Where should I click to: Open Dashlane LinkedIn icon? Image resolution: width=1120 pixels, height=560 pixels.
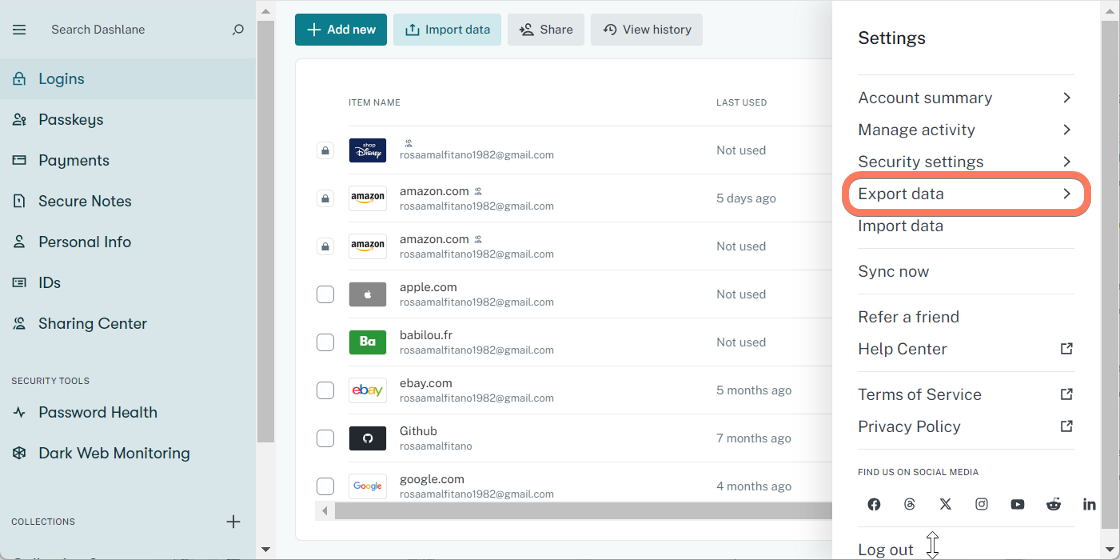click(1089, 504)
